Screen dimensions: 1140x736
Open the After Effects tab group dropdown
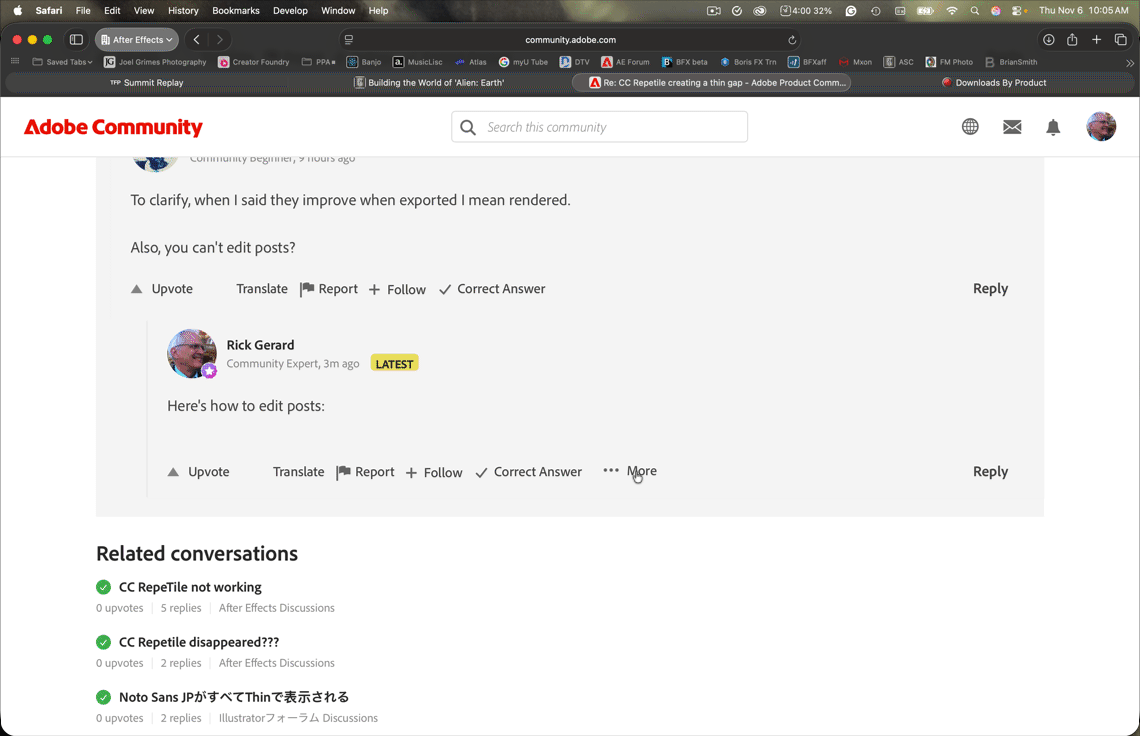click(x=137, y=39)
